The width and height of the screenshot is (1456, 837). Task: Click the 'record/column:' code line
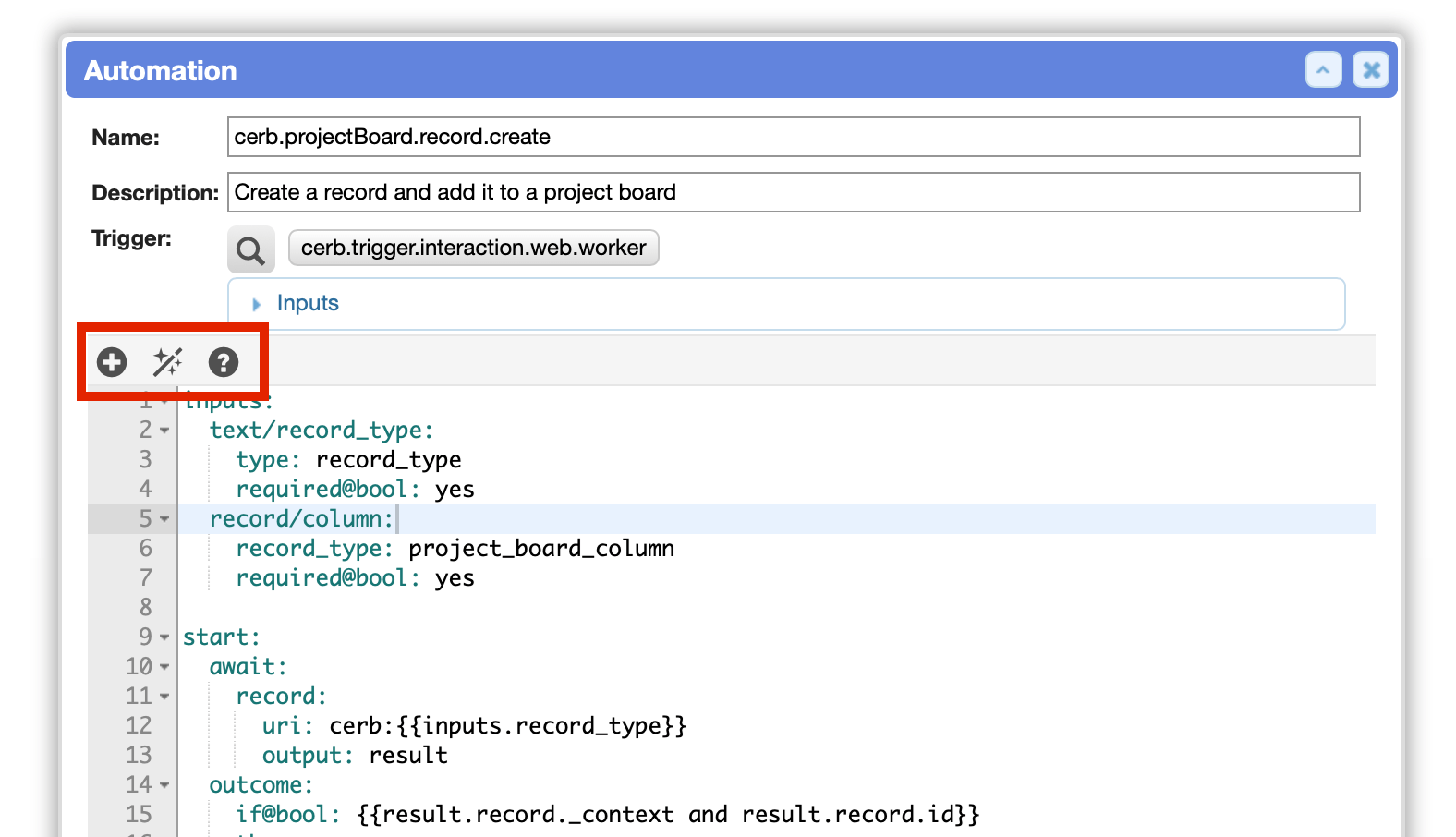click(x=301, y=519)
